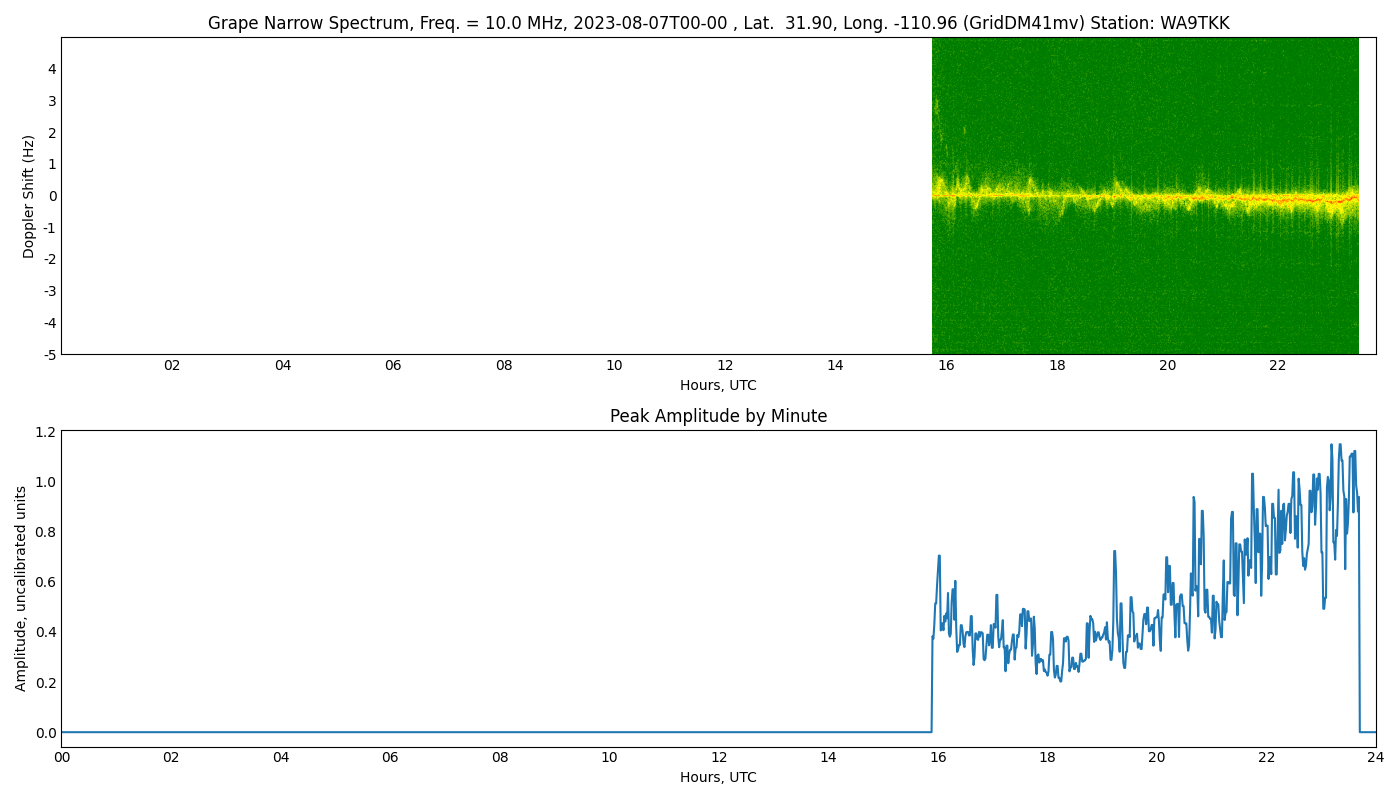Viewport: 1400px width, 800px height.
Task: Click Hours, UTC label under the spectrogram
Action: pos(718,385)
